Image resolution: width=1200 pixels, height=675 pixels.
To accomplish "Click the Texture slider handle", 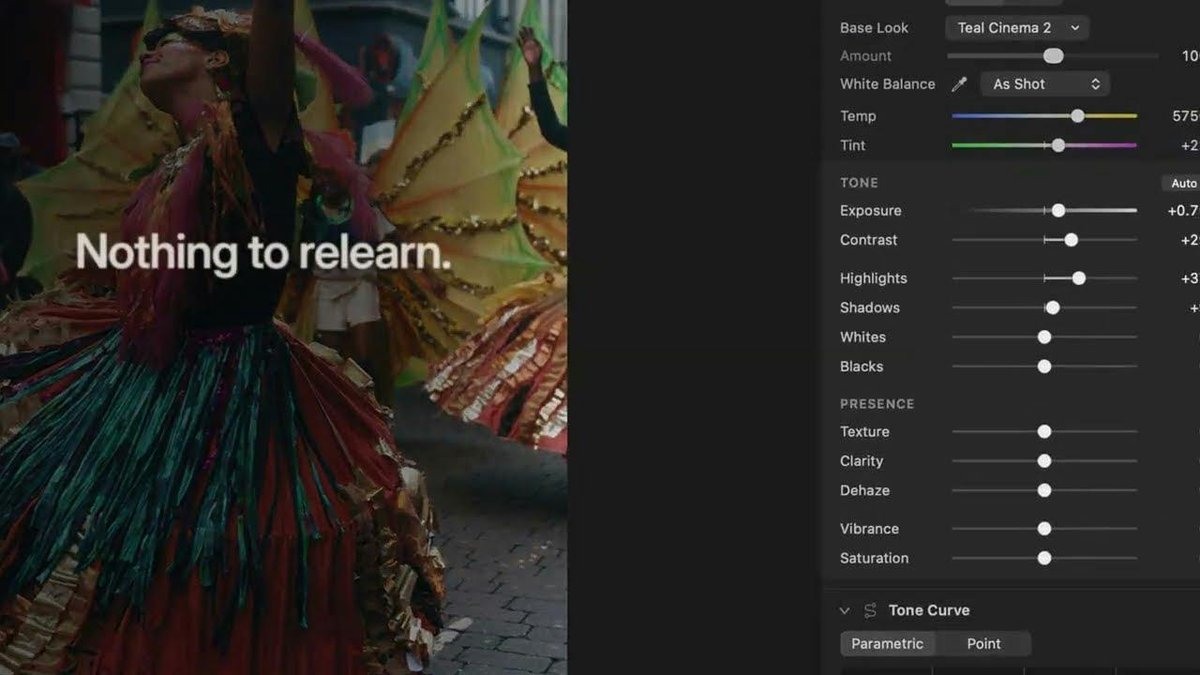I will 1044,432.
